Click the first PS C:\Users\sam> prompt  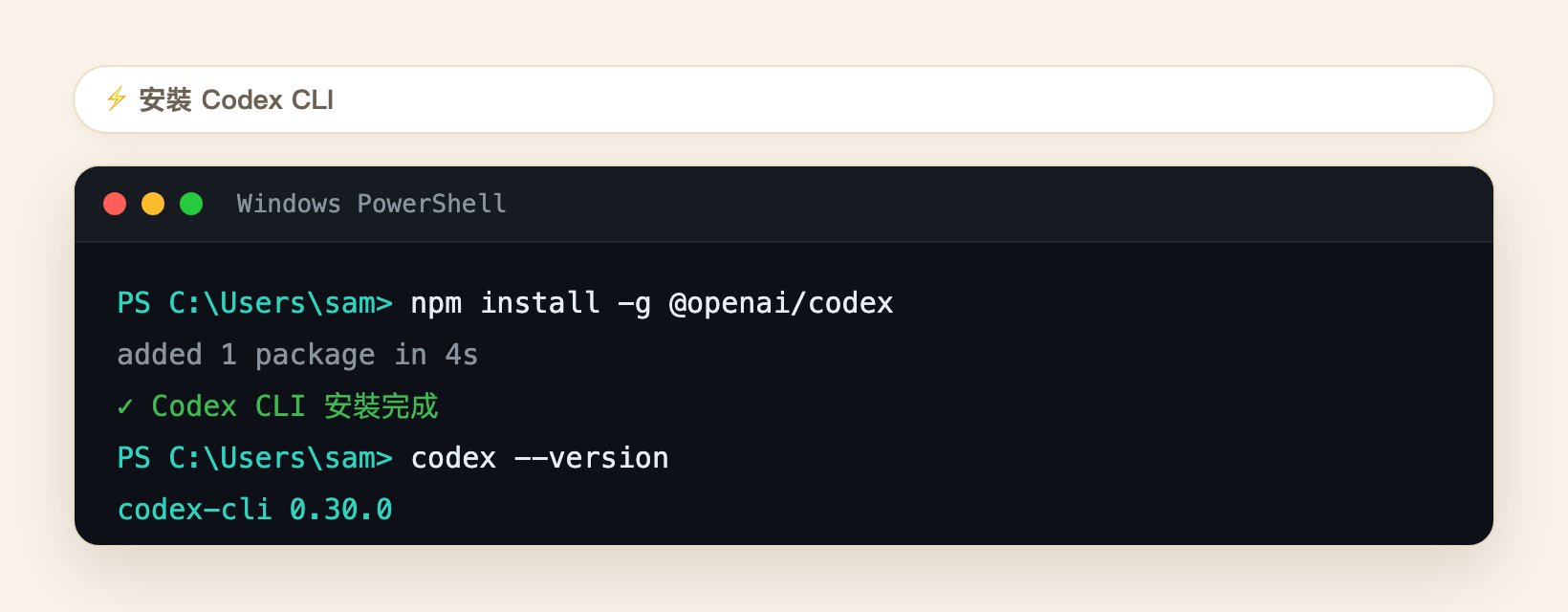254,303
